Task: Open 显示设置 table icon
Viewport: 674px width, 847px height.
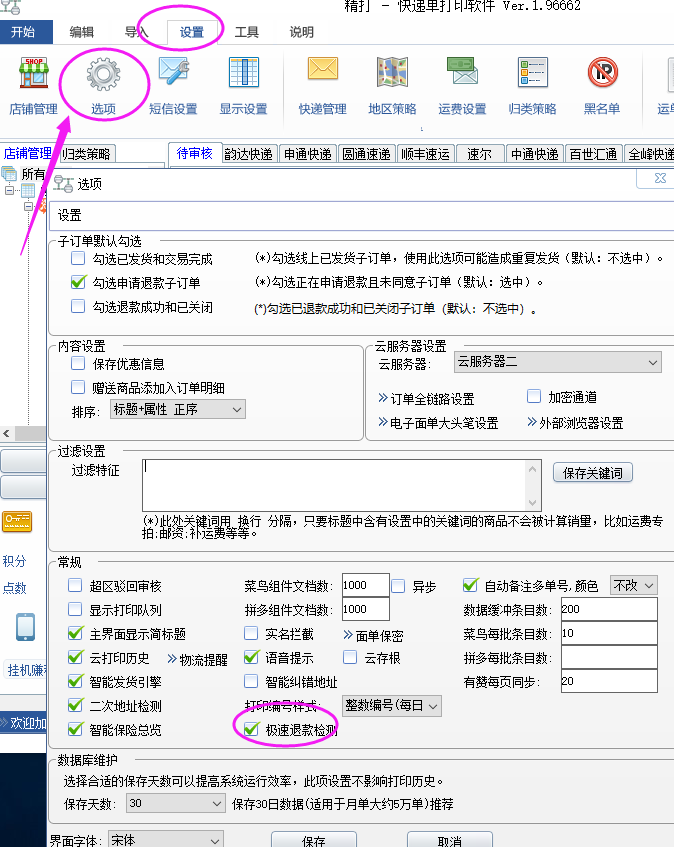Action: pos(244,72)
